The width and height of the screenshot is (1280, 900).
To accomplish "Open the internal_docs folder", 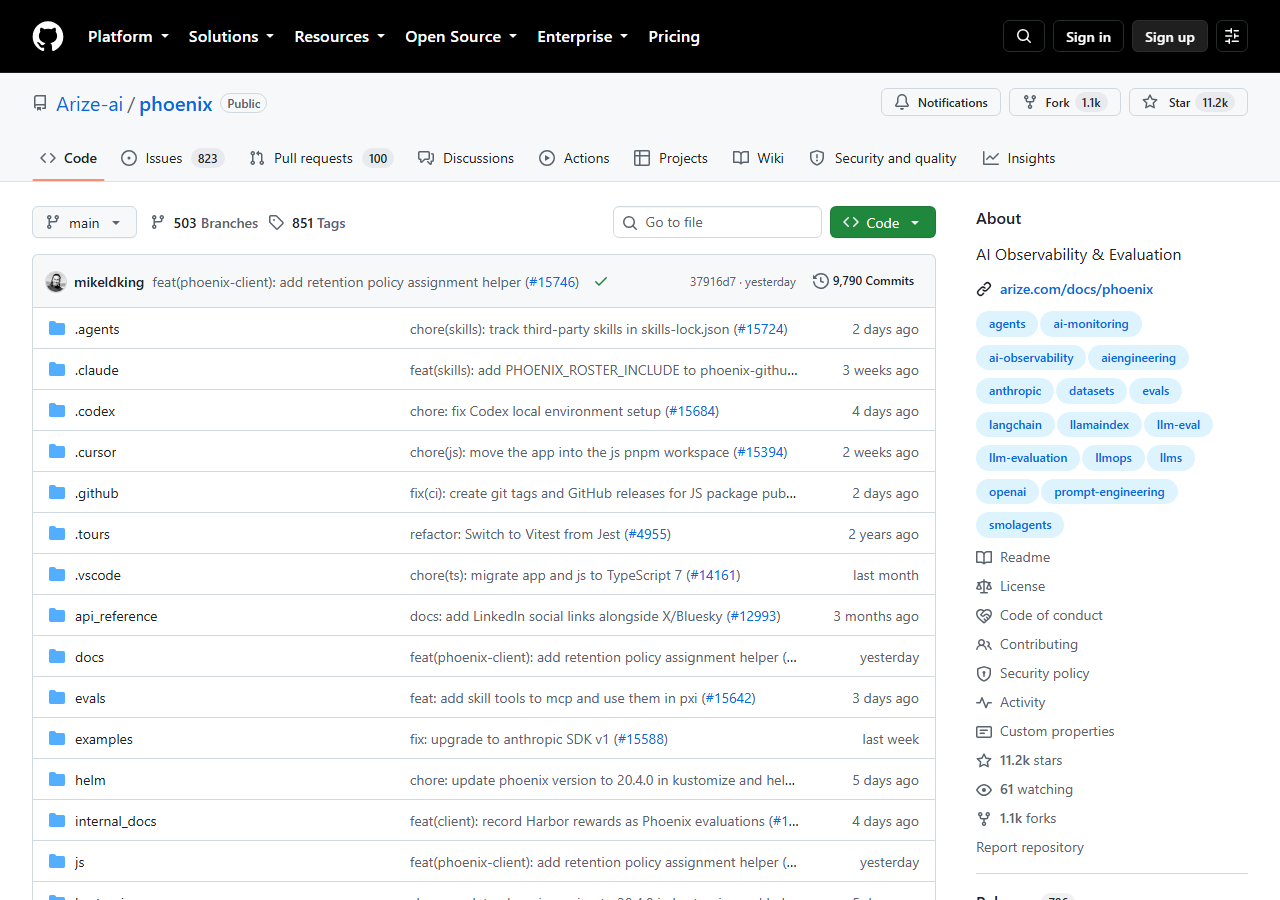I will click(116, 821).
